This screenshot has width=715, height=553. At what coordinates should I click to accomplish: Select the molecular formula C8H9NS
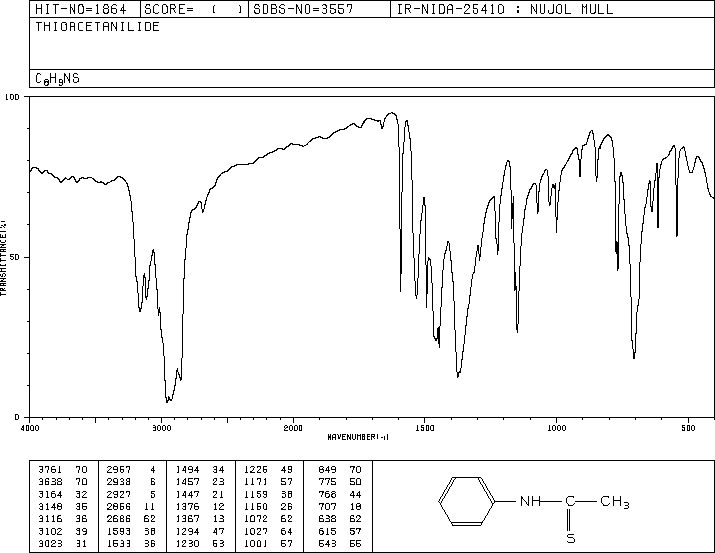click(57, 79)
